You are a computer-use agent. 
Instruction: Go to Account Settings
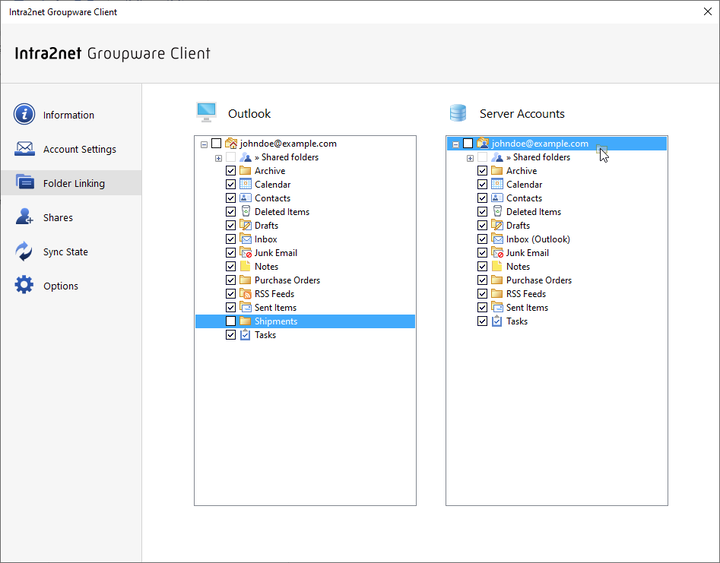click(71, 149)
